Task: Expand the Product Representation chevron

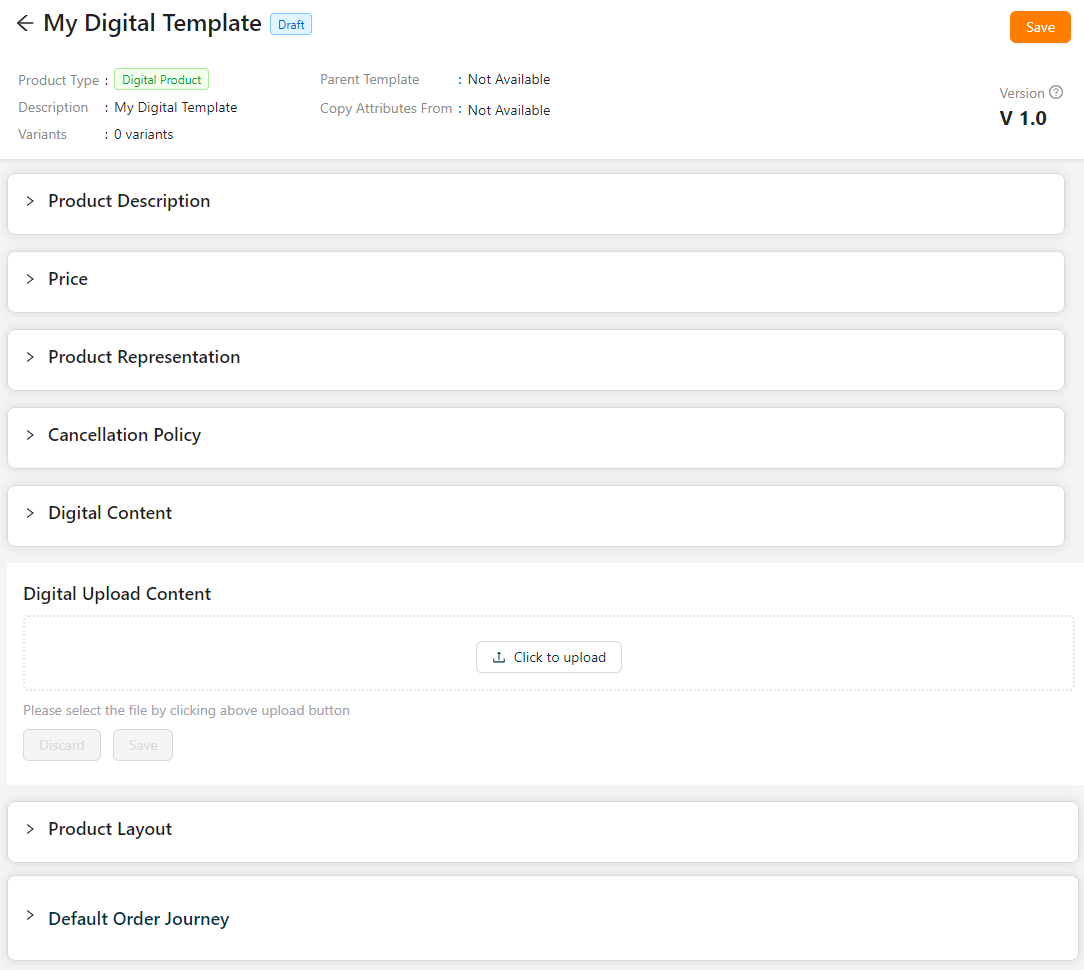Action: tap(30, 357)
